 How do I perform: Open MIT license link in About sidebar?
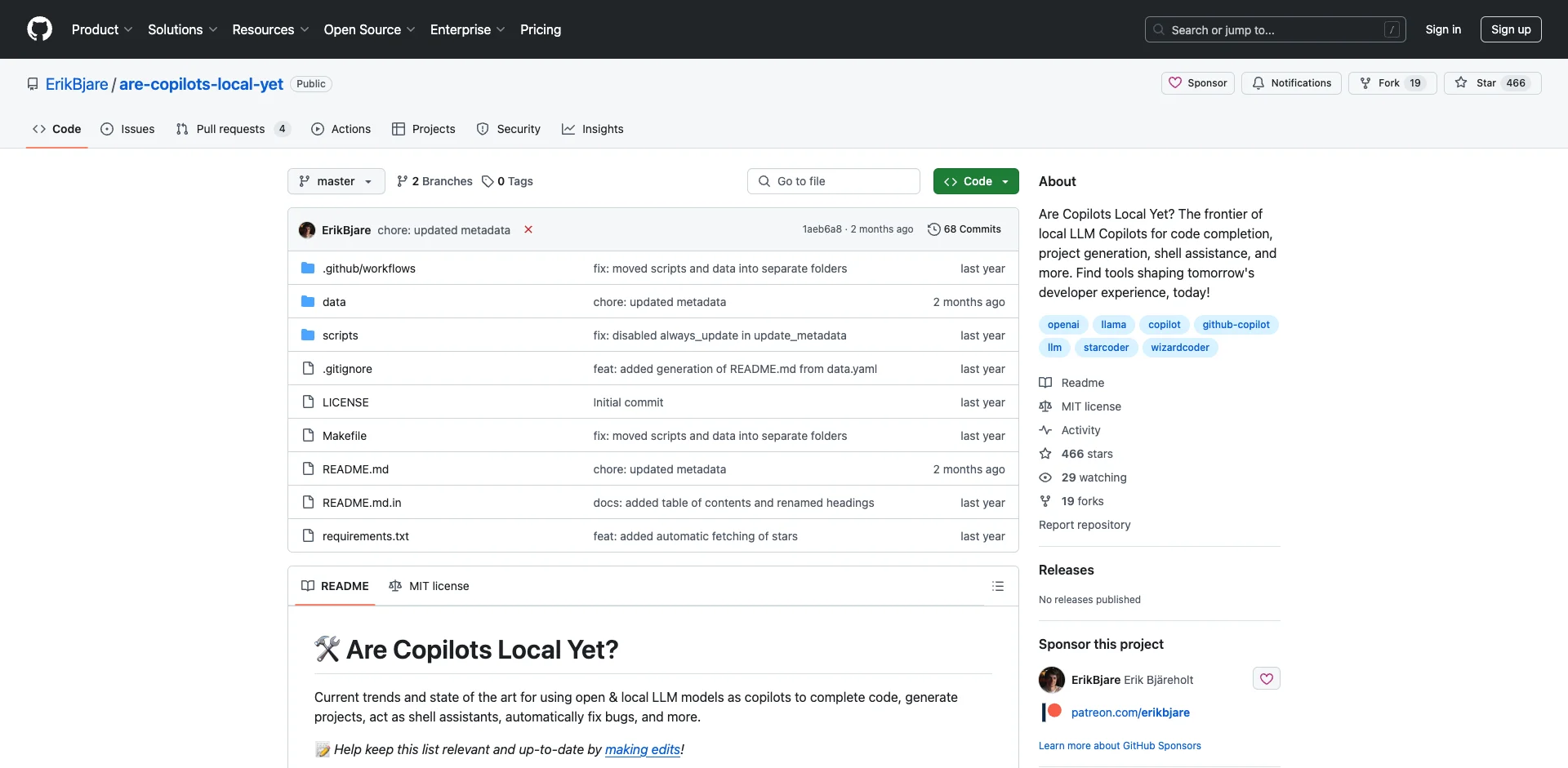click(x=1080, y=406)
